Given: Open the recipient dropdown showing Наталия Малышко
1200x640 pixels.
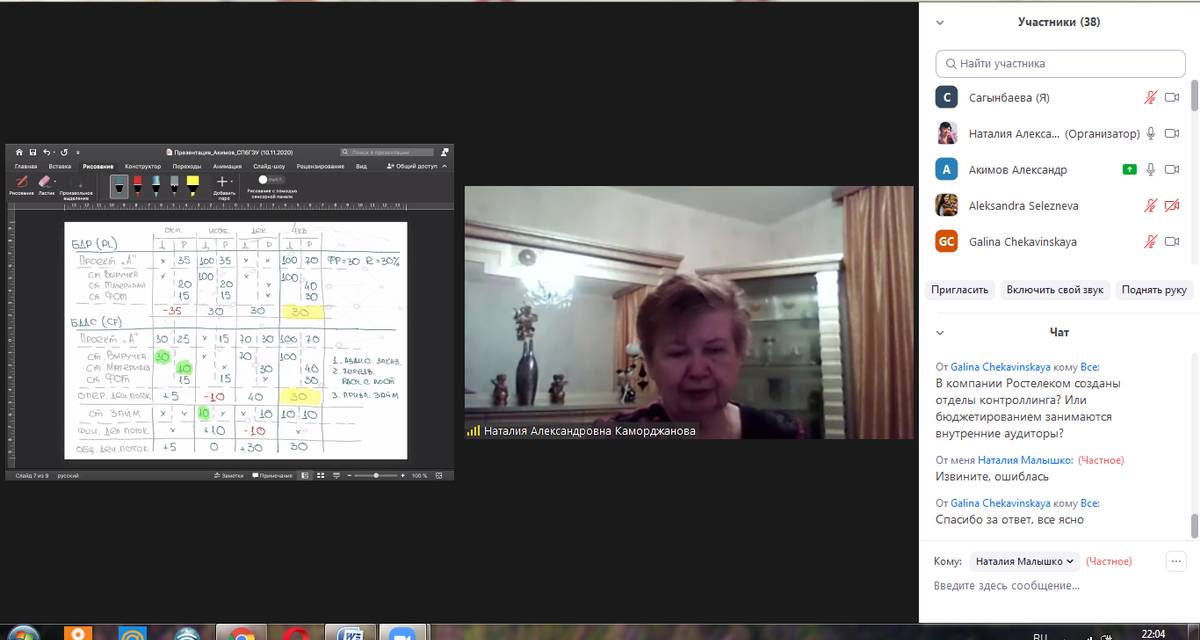Looking at the screenshot, I should pyautogui.click(x=1025, y=561).
